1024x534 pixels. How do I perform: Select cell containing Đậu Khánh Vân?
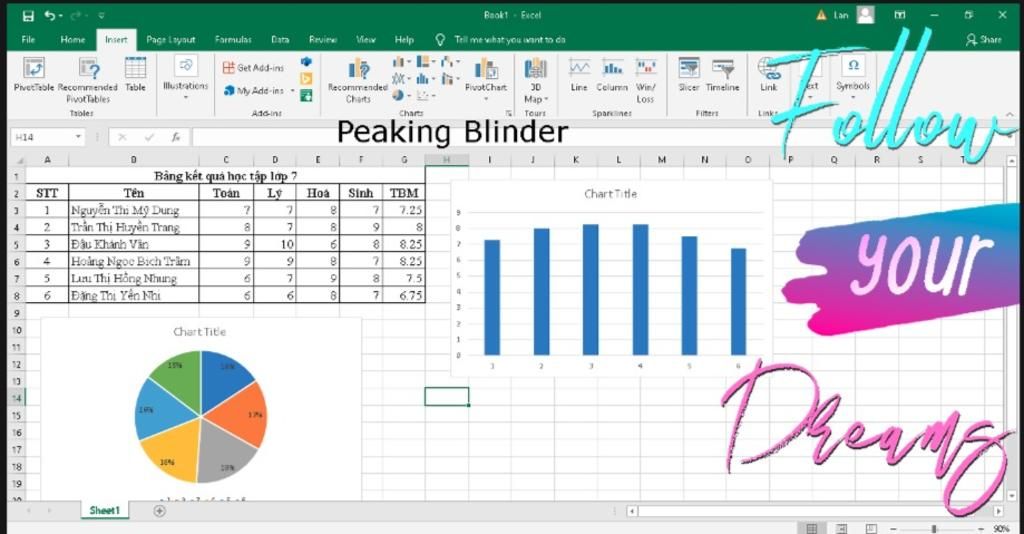click(134, 244)
